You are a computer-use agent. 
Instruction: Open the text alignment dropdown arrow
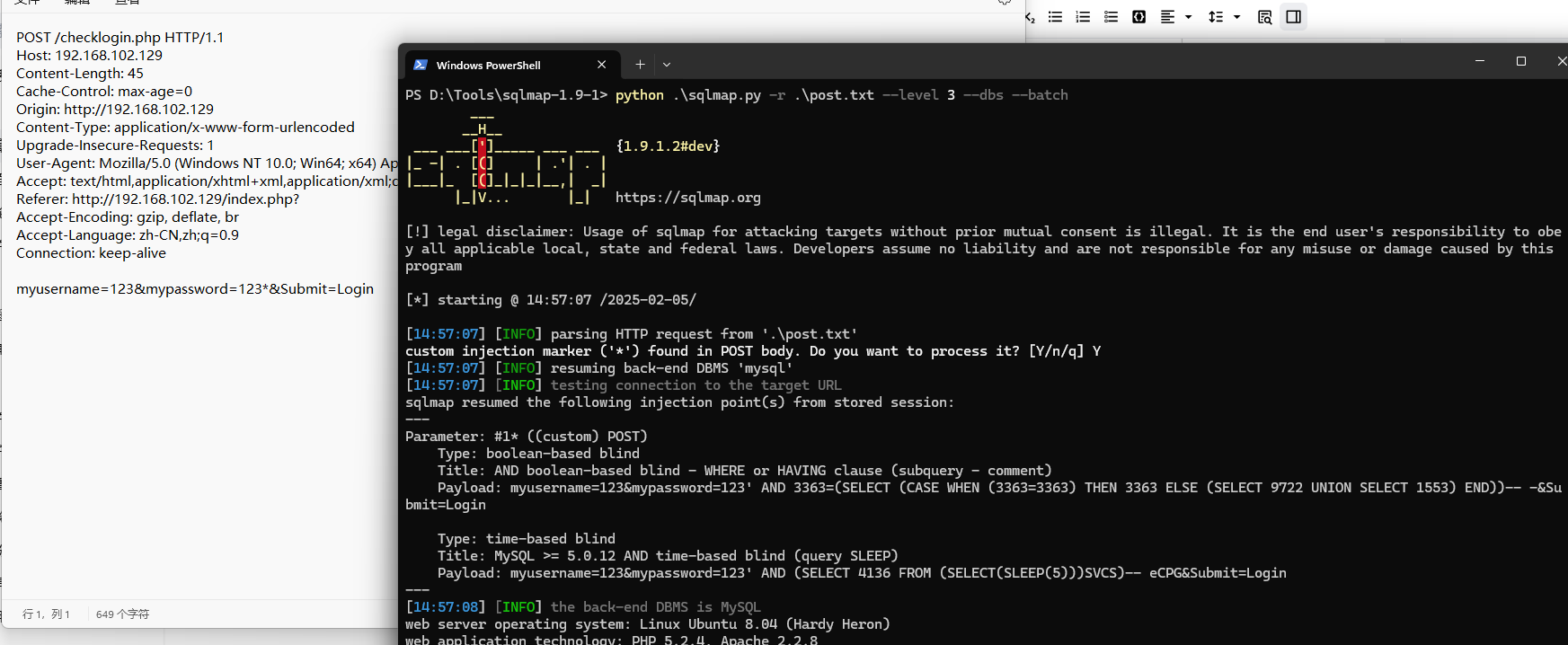(x=1188, y=17)
